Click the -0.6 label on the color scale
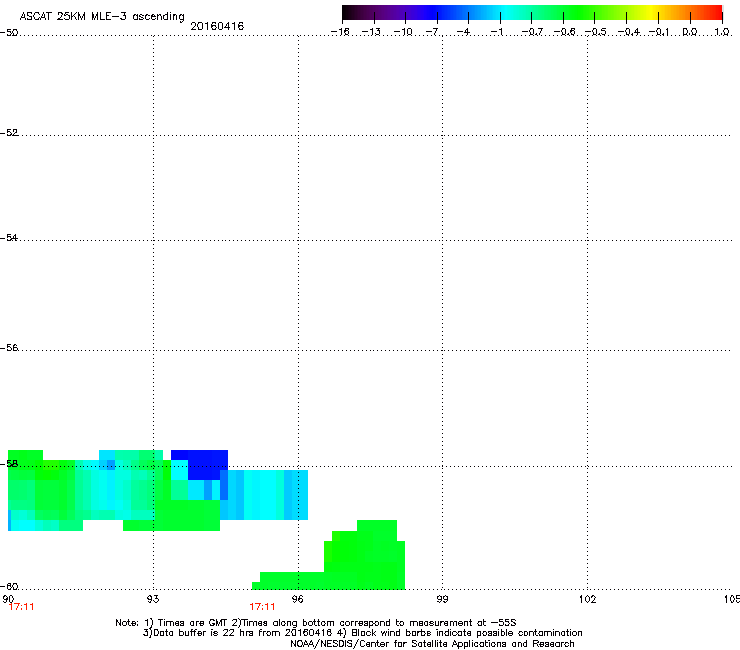This screenshot has height=650, width=740. click(564, 32)
